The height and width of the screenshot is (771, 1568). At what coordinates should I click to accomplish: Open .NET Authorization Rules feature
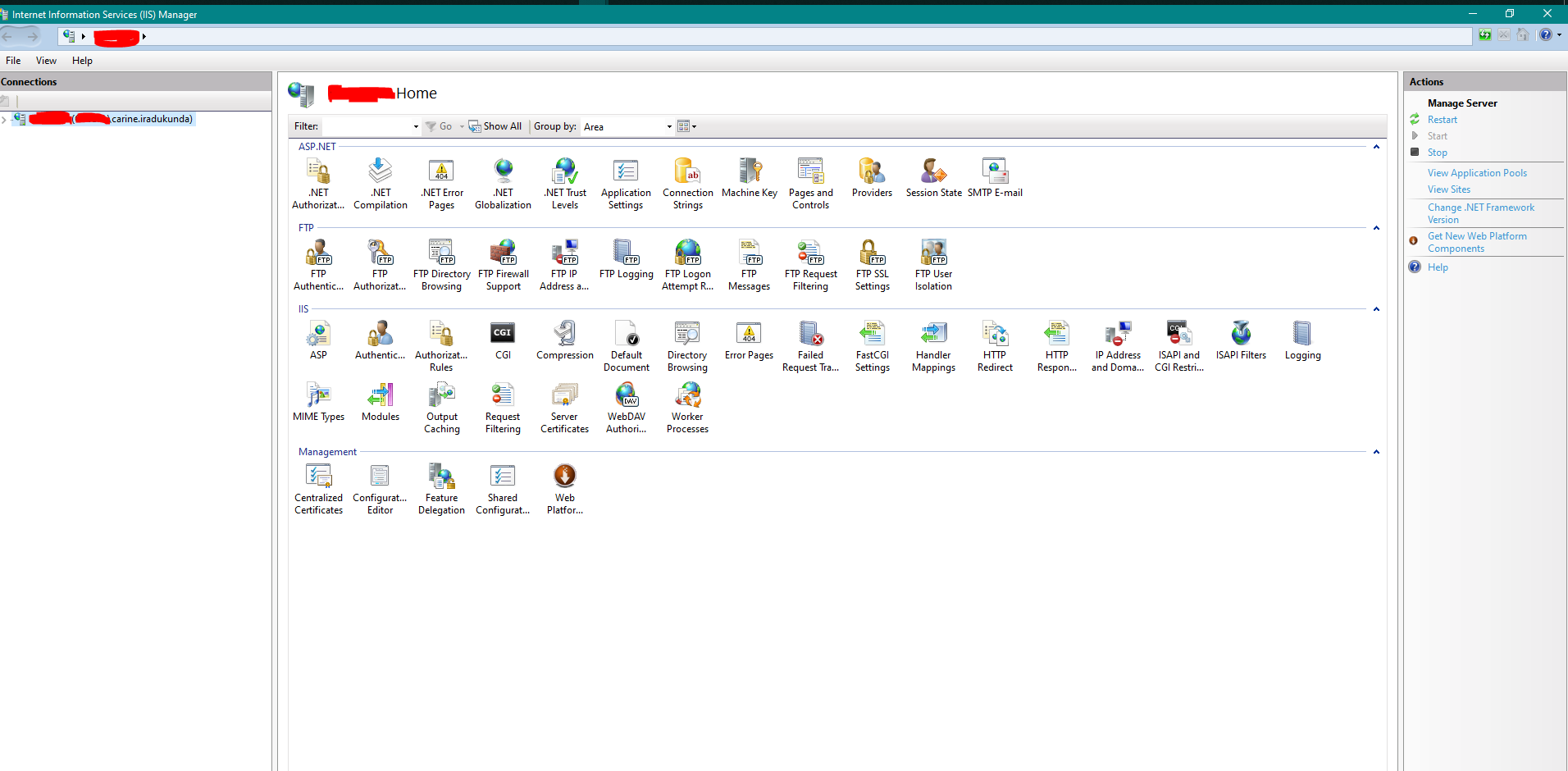click(318, 184)
